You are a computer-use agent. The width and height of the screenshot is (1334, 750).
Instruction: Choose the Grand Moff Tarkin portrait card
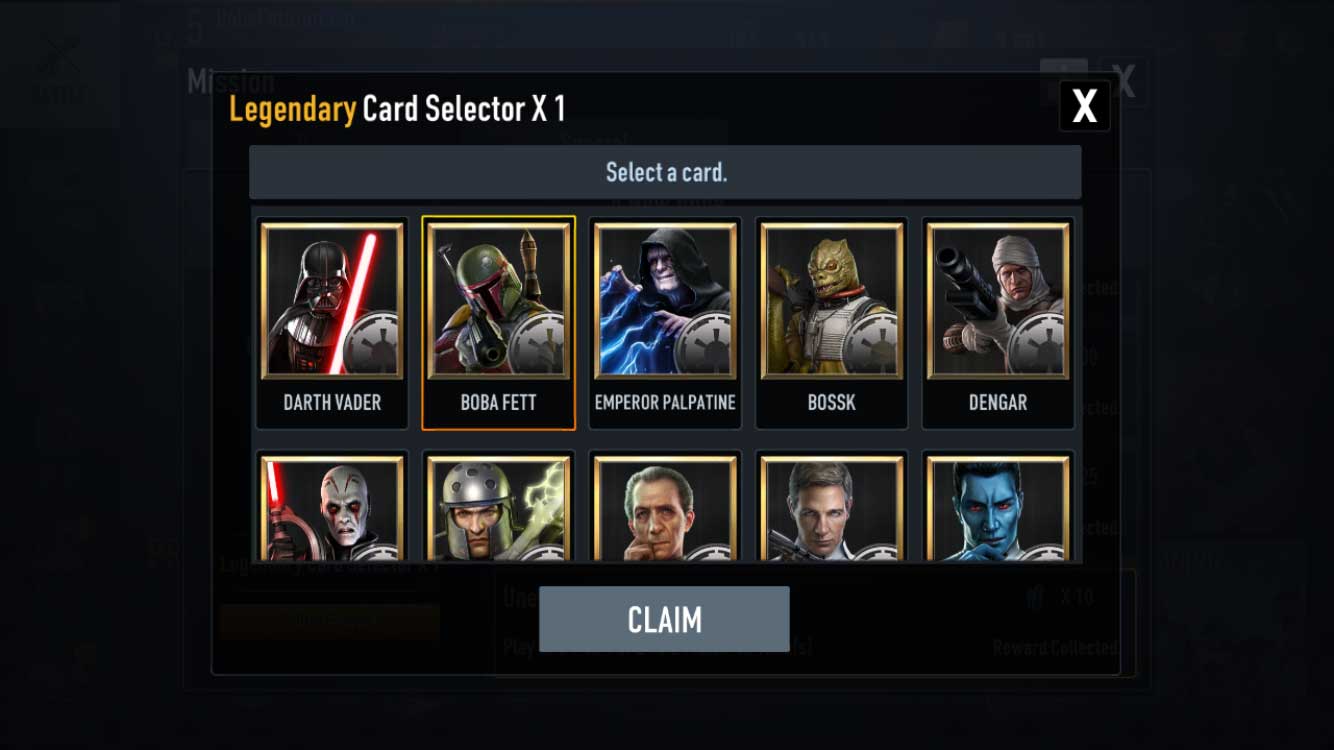(665, 506)
